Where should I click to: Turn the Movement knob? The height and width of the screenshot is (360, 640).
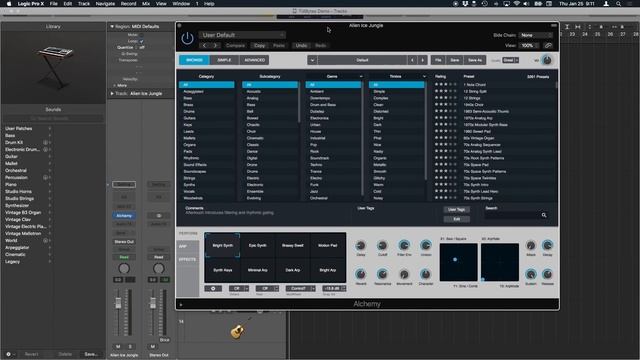click(x=404, y=274)
